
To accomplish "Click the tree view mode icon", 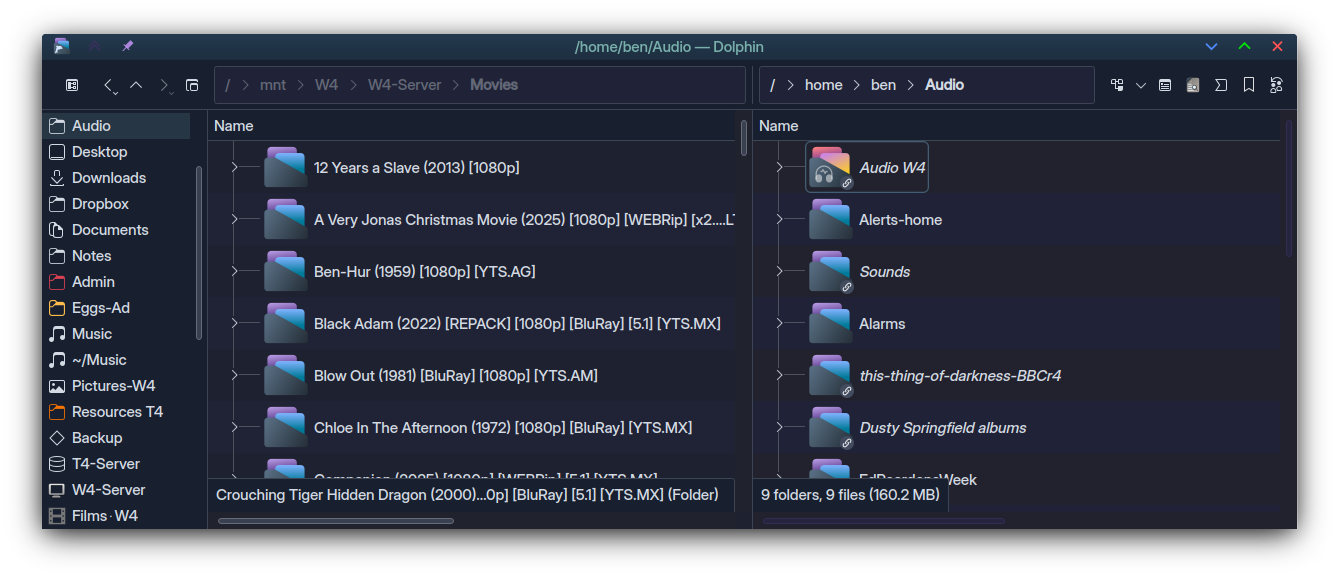I will (x=1117, y=86).
